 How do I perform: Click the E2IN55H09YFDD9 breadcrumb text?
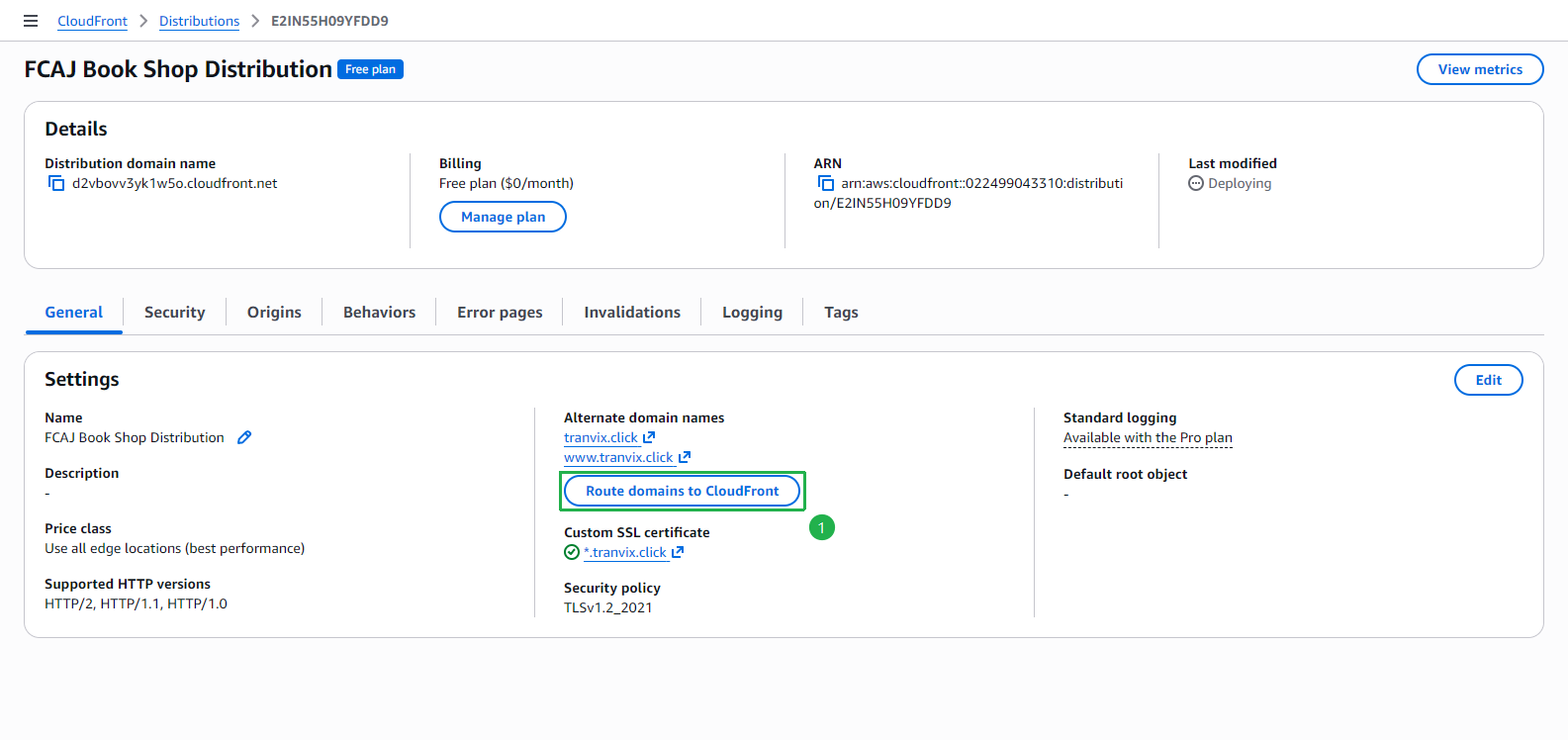329,21
